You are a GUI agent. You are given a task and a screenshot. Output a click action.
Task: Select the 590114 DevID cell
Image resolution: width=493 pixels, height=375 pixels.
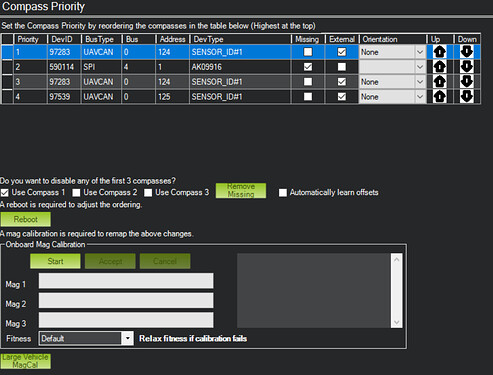pyautogui.click(x=64, y=67)
